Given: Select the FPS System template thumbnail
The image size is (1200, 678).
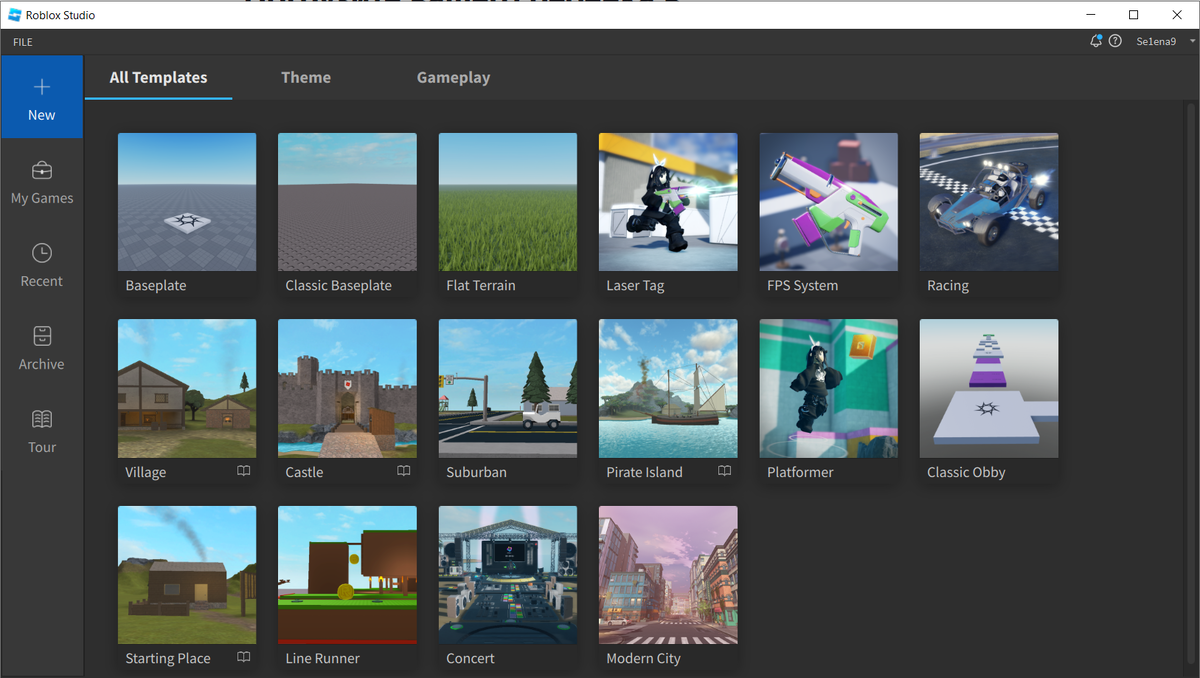Looking at the screenshot, I should coord(829,202).
